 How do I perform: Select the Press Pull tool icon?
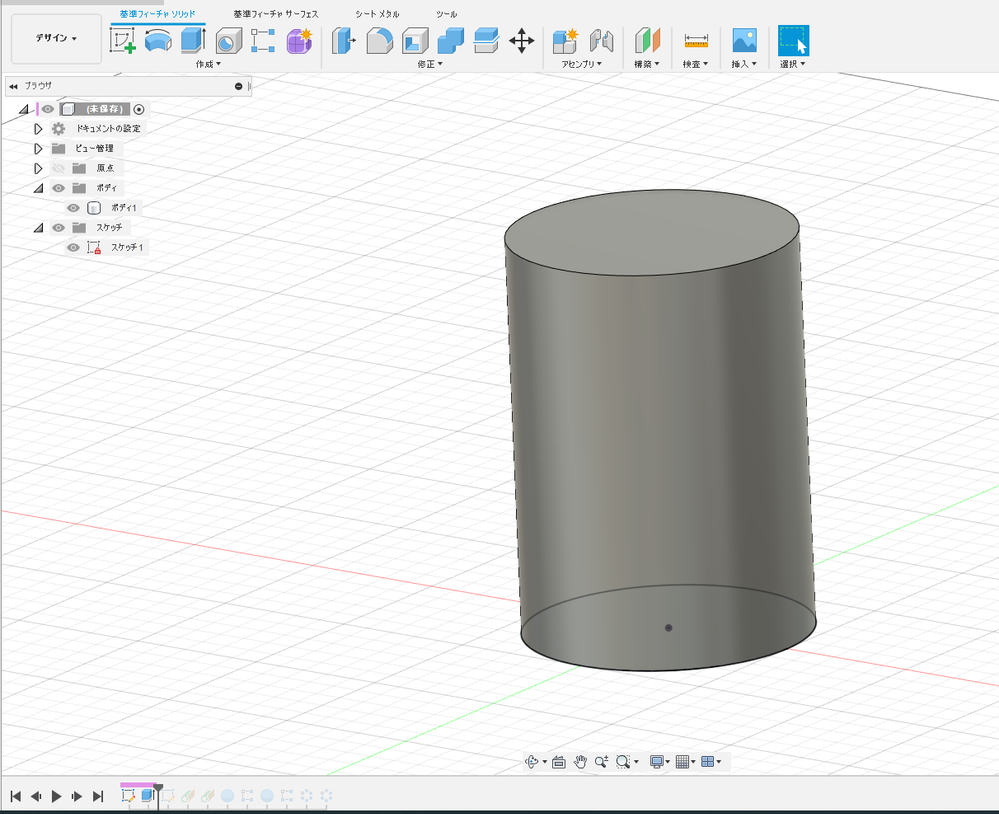point(343,41)
